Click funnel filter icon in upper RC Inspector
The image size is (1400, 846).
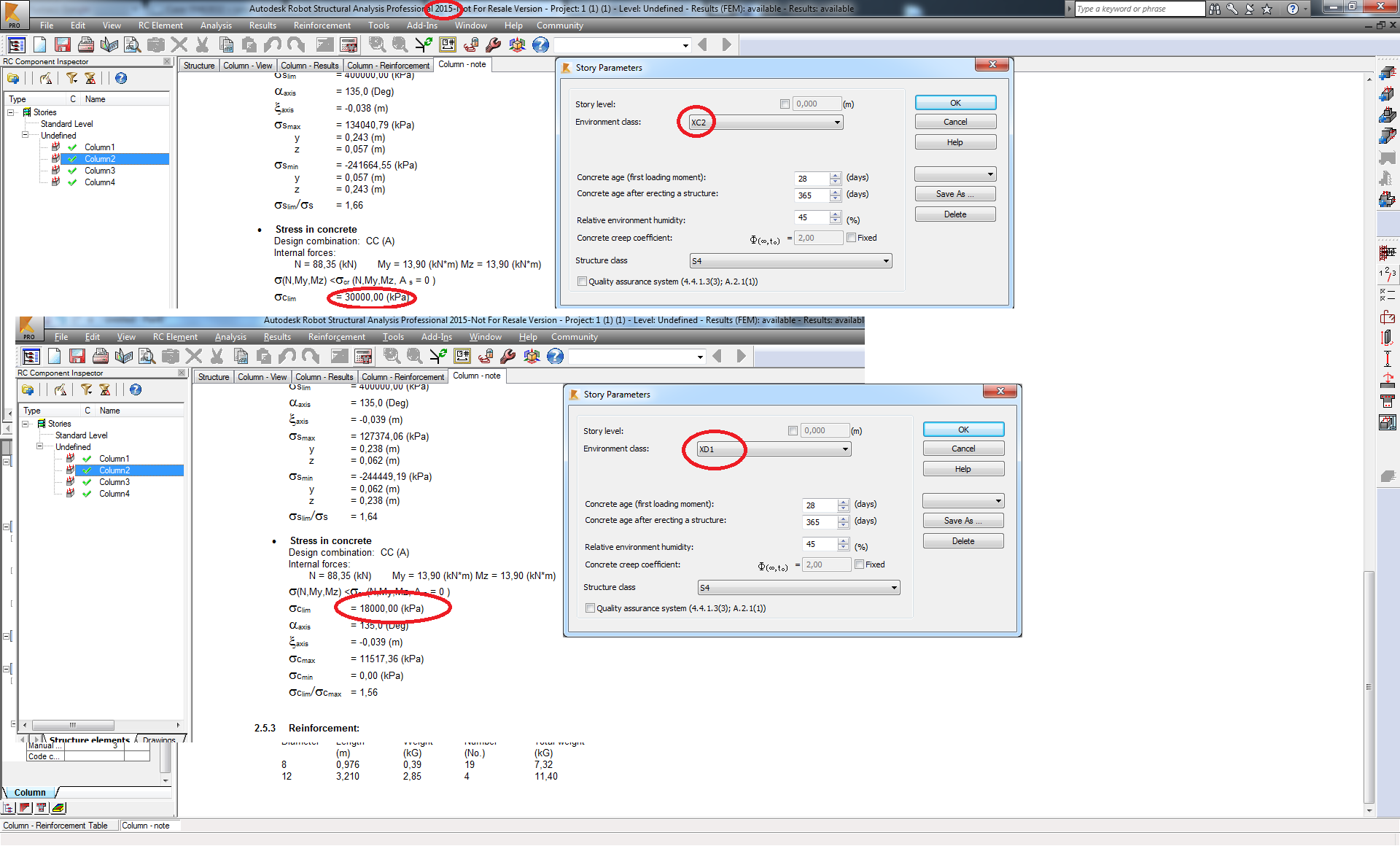71,78
